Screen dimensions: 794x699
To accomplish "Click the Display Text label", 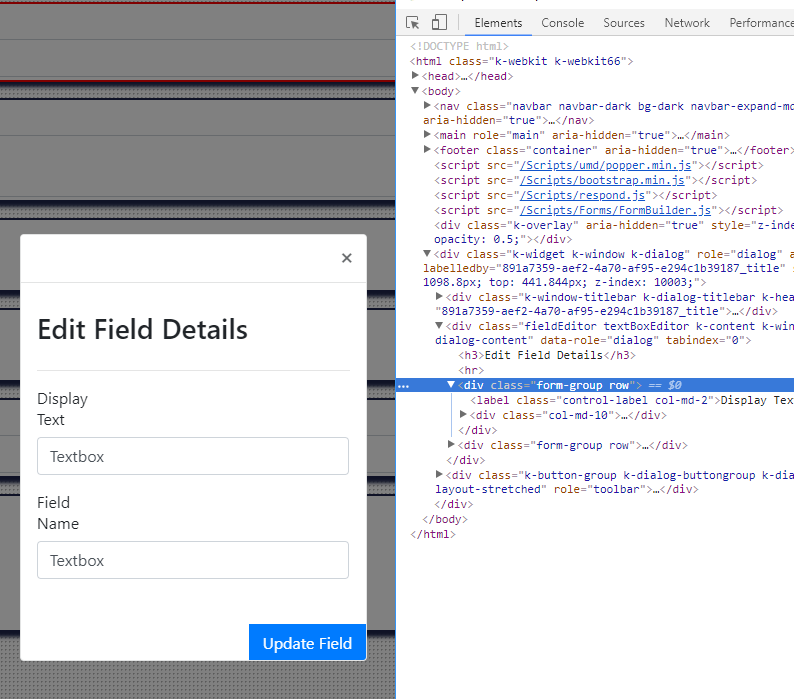I will point(62,409).
